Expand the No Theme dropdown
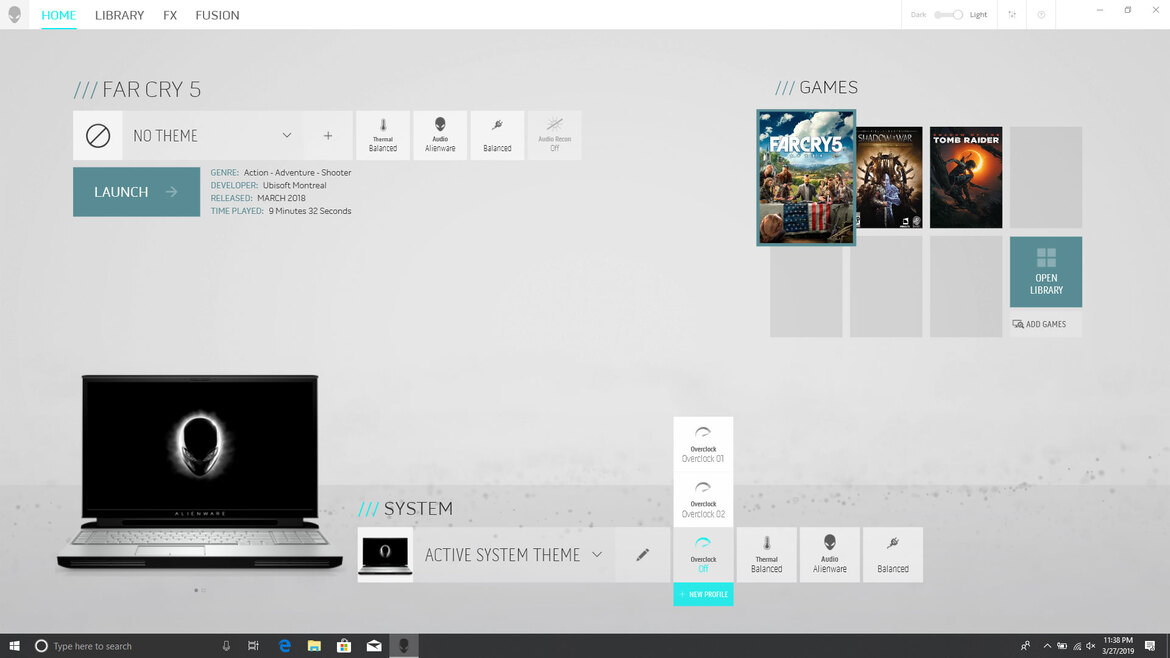This screenshot has height=658, width=1170. 287,136
